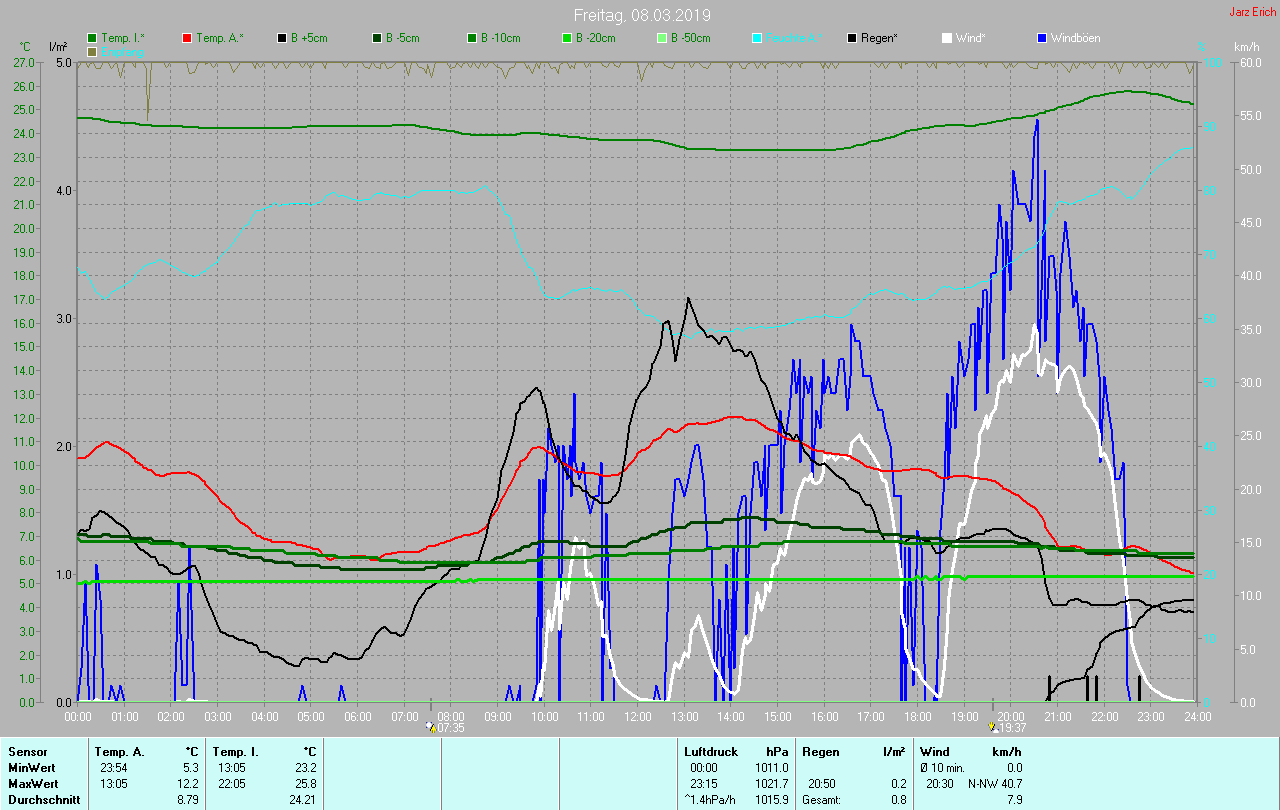Viewport: 1280px width, 810px height.
Task: Click the olive legend square in second row
Action: (x=92, y=51)
